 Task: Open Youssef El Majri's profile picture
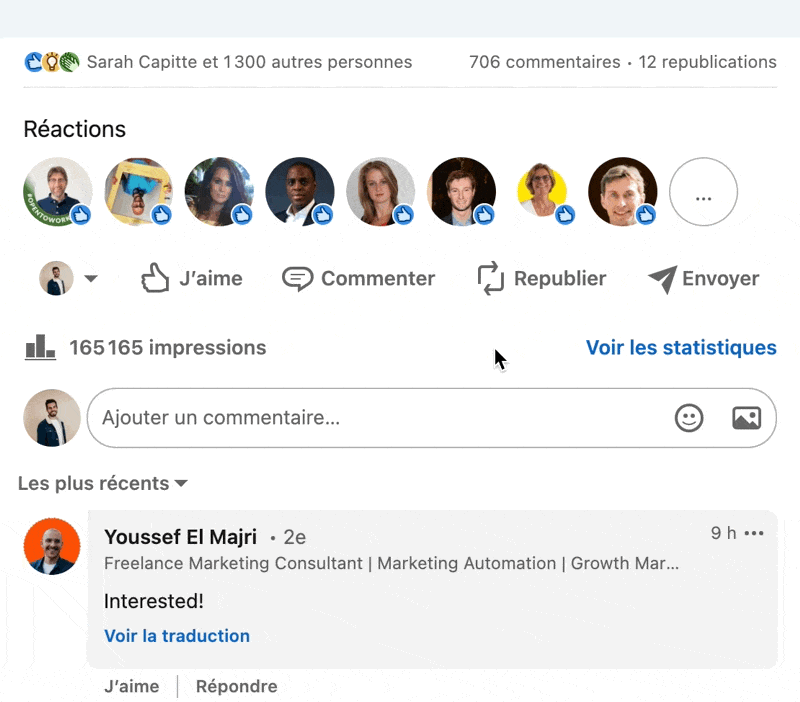52,547
